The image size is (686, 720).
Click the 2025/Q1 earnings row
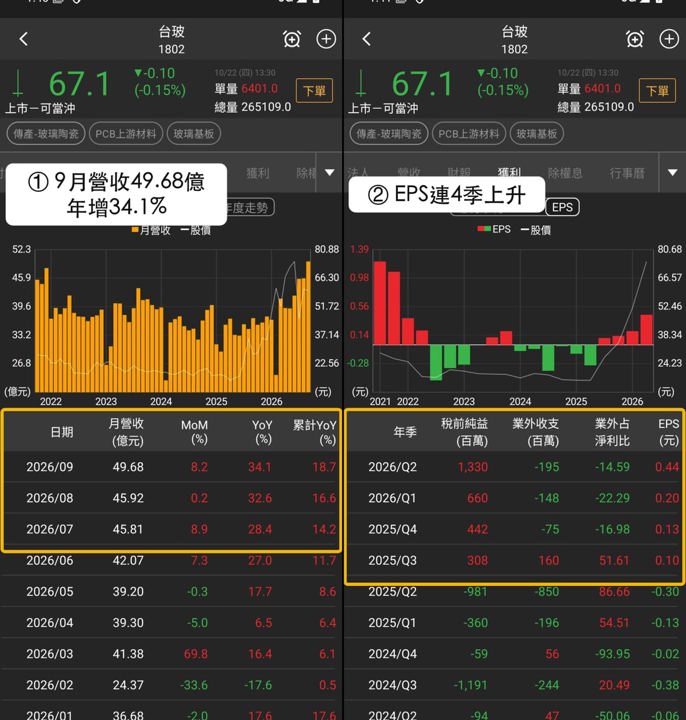[x=515, y=623]
